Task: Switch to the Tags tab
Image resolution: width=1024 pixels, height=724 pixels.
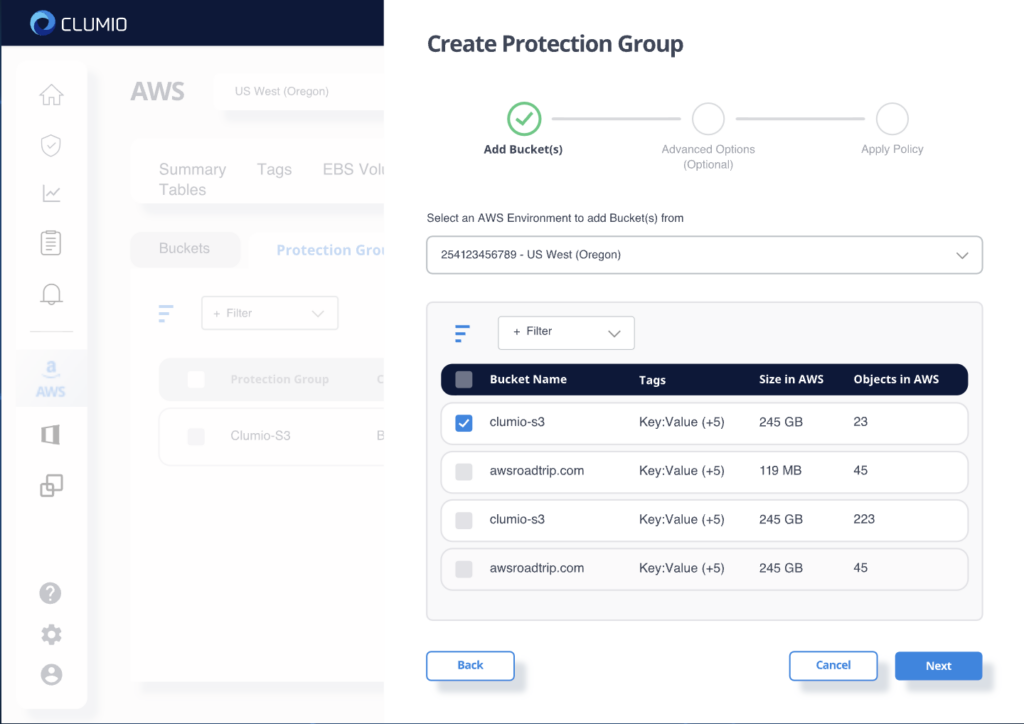Action: pyautogui.click(x=274, y=169)
